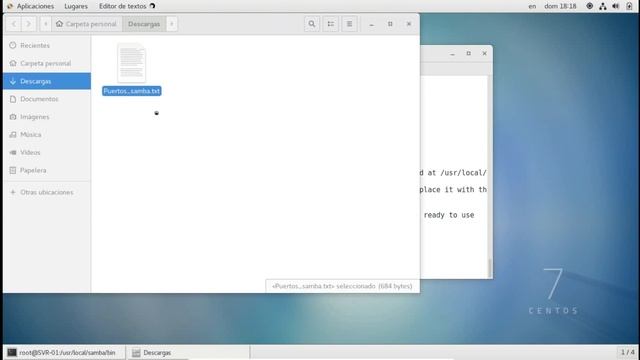Viewport: 640px width, 360px height.
Task: Click the 'ready to use' text in editor
Action: pos(449,215)
